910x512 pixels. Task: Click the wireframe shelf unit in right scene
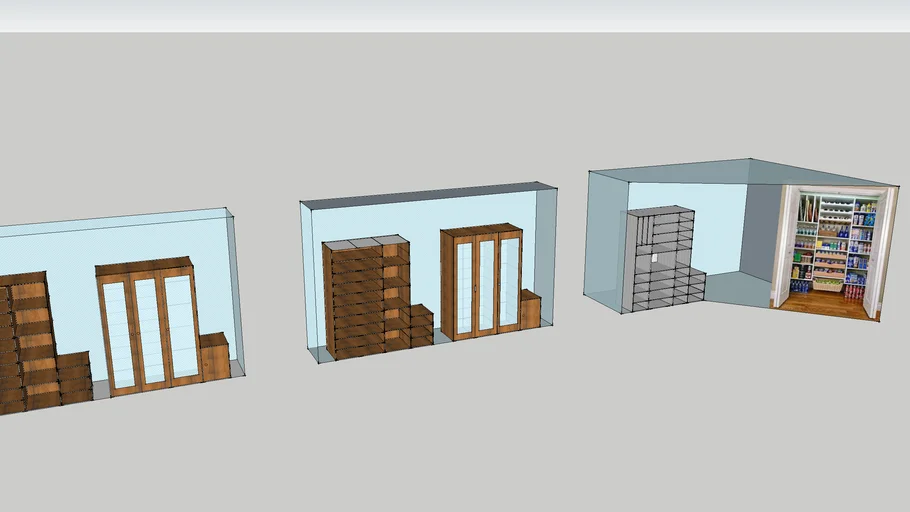(660, 262)
